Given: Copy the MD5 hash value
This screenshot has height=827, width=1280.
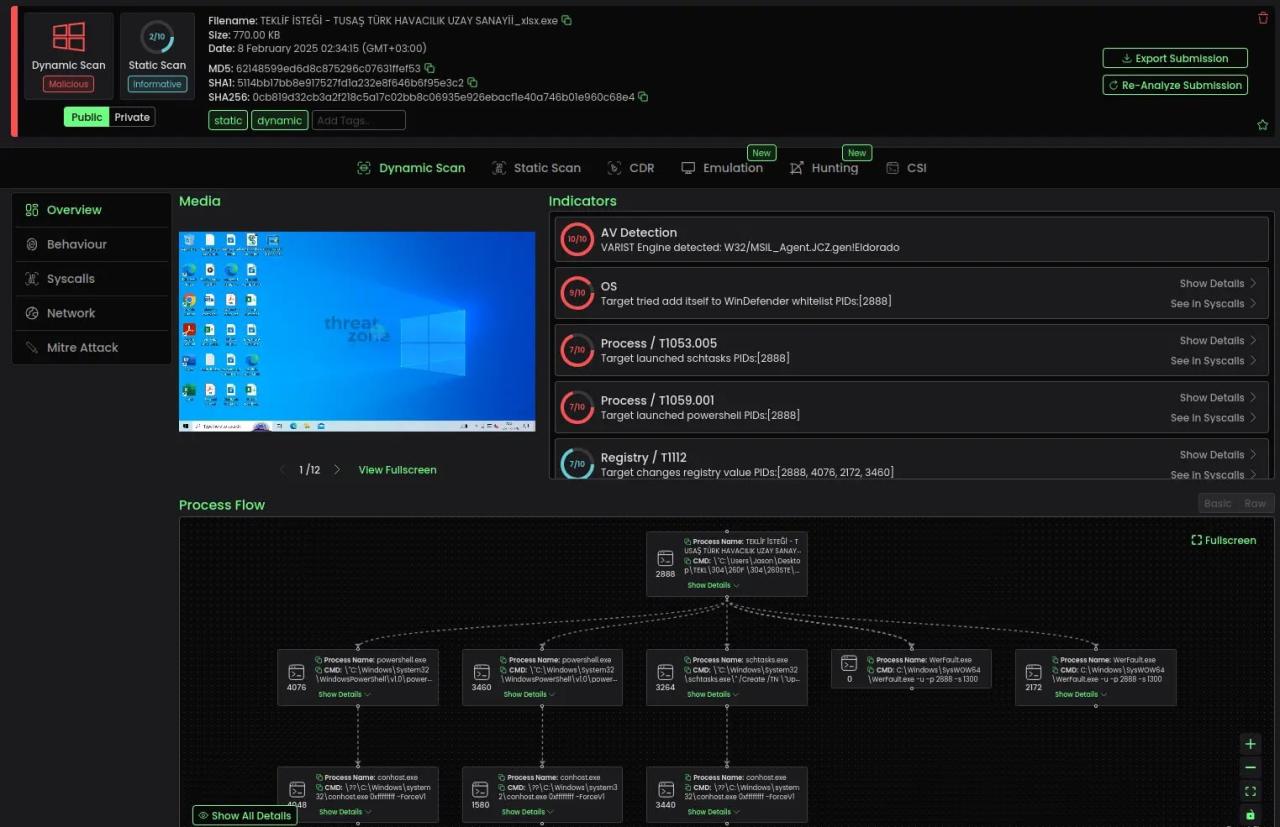Looking at the screenshot, I should [x=429, y=69].
